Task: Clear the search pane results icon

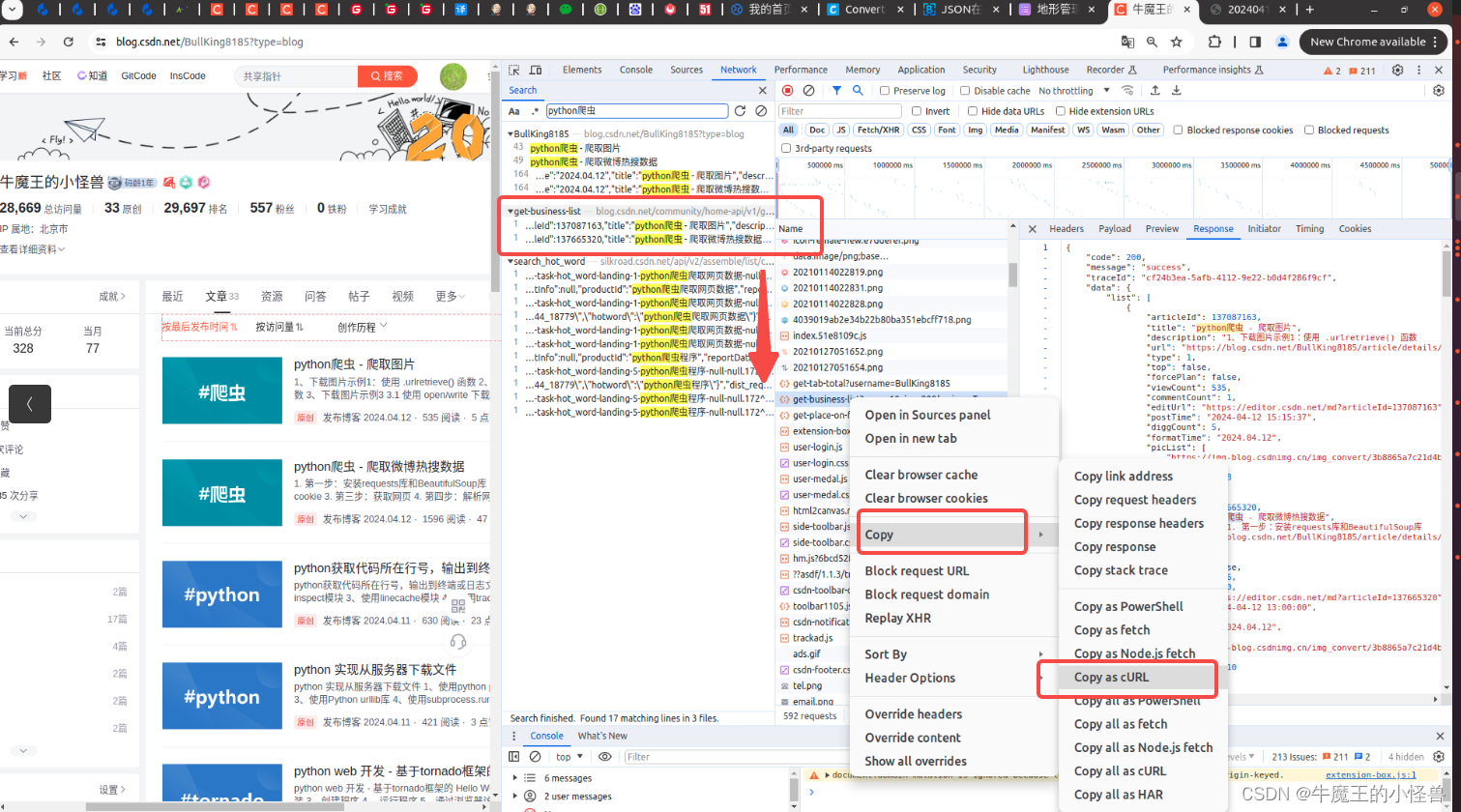Action: [761, 111]
